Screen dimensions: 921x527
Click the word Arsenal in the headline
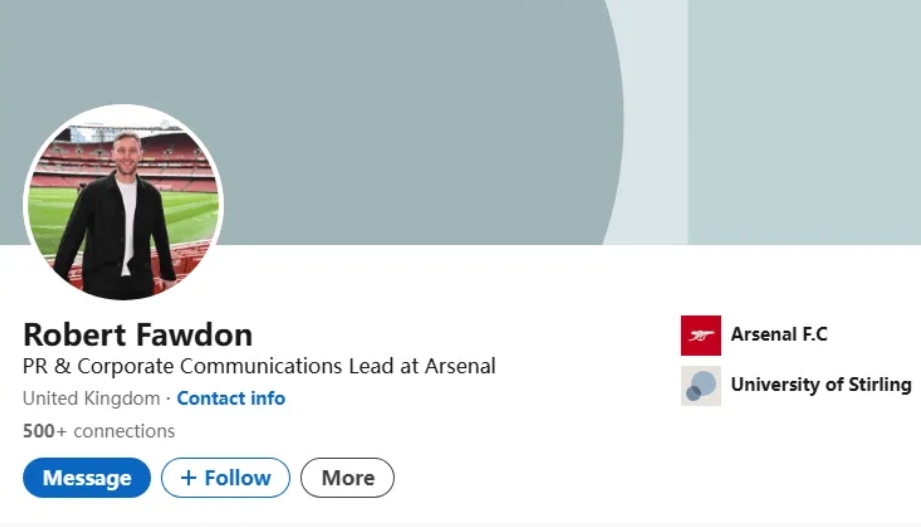click(x=460, y=366)
